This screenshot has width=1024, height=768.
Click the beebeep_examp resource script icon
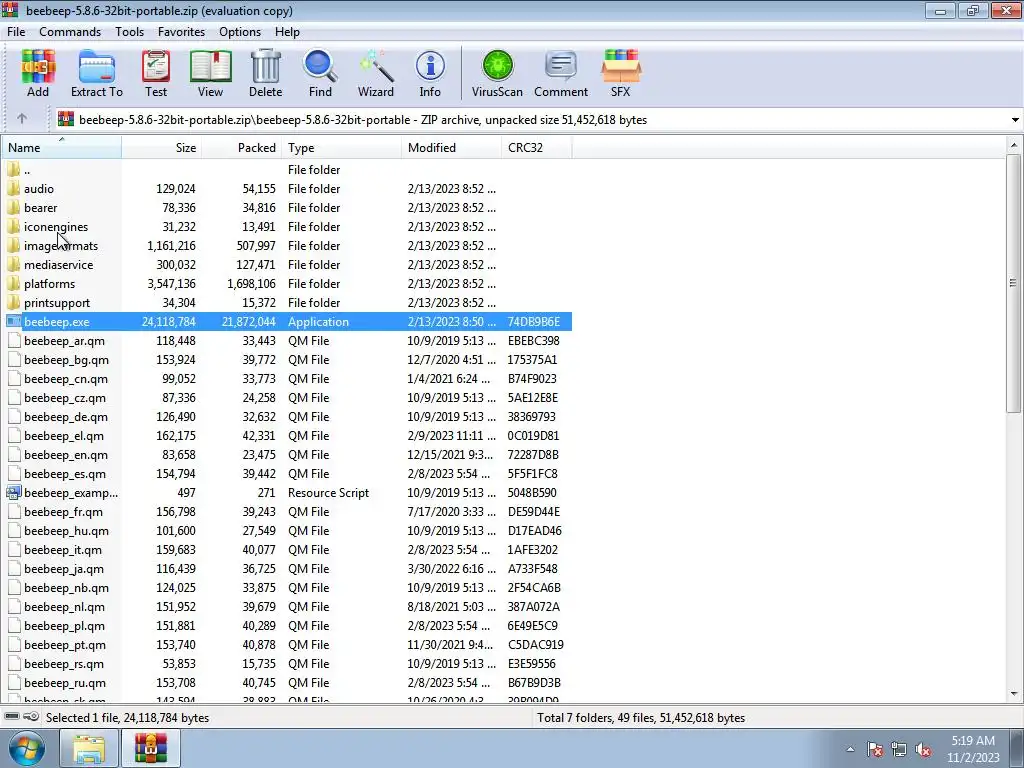[14, 492]
